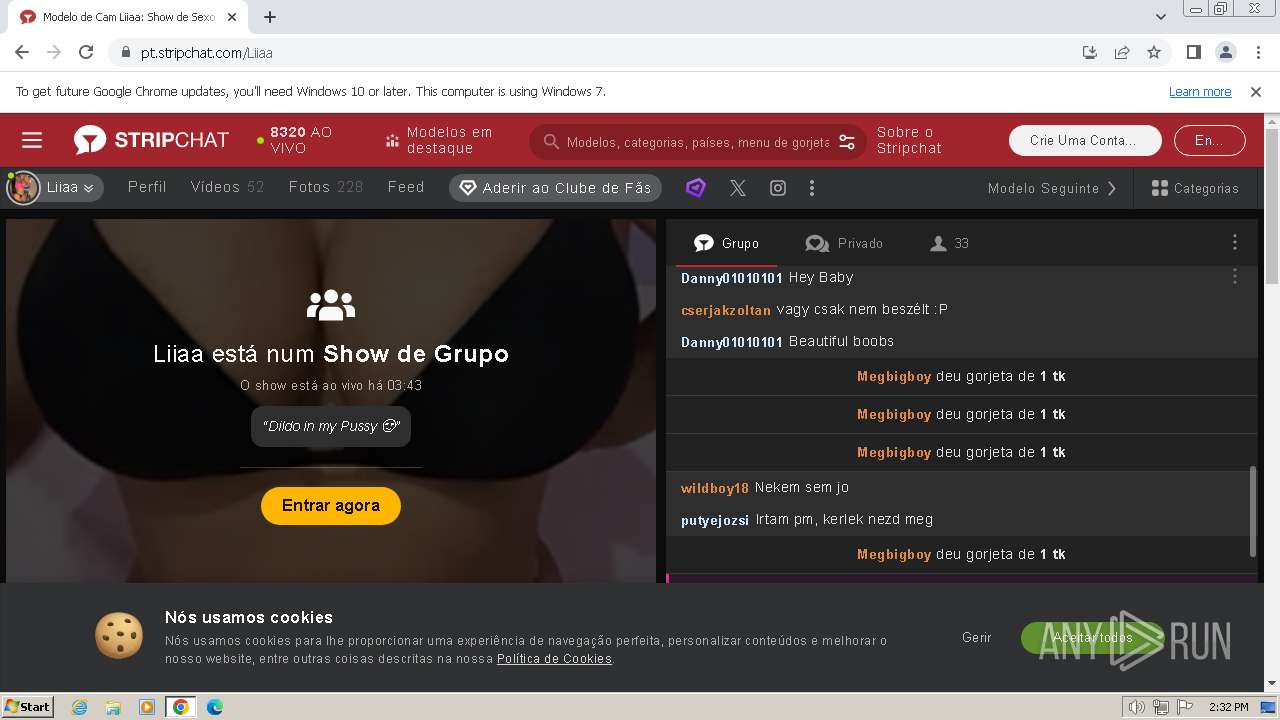
Task: Switch to Privado chat tab
Action: pyautogui.click(x=845, y=243)
